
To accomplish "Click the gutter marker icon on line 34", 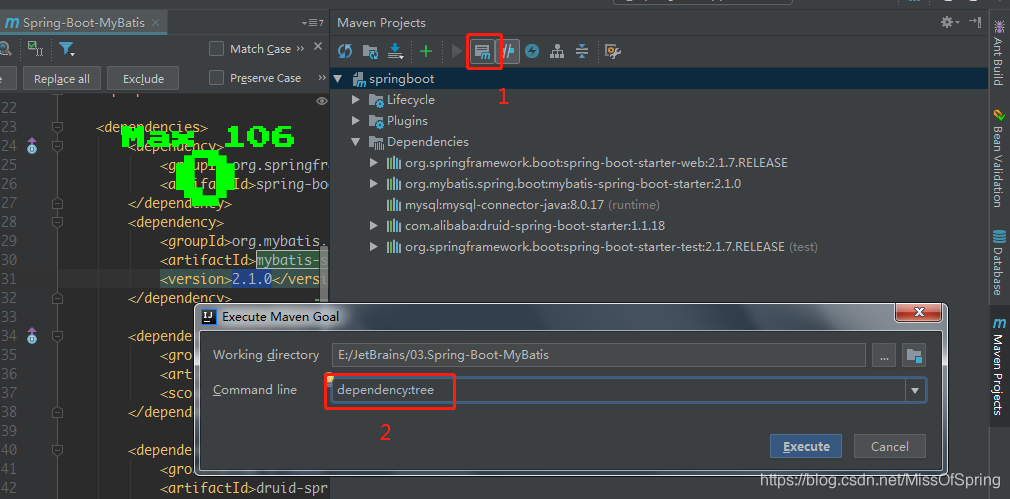I will (32, 335).
